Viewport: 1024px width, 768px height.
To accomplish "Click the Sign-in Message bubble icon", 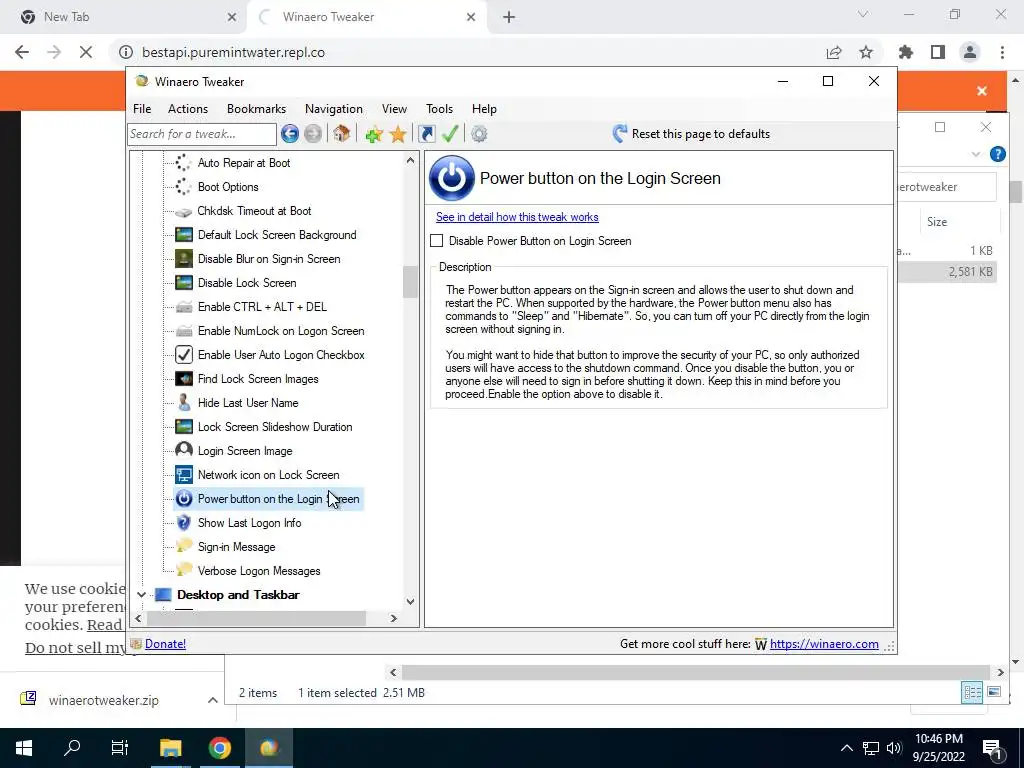I will coord(184,547).
